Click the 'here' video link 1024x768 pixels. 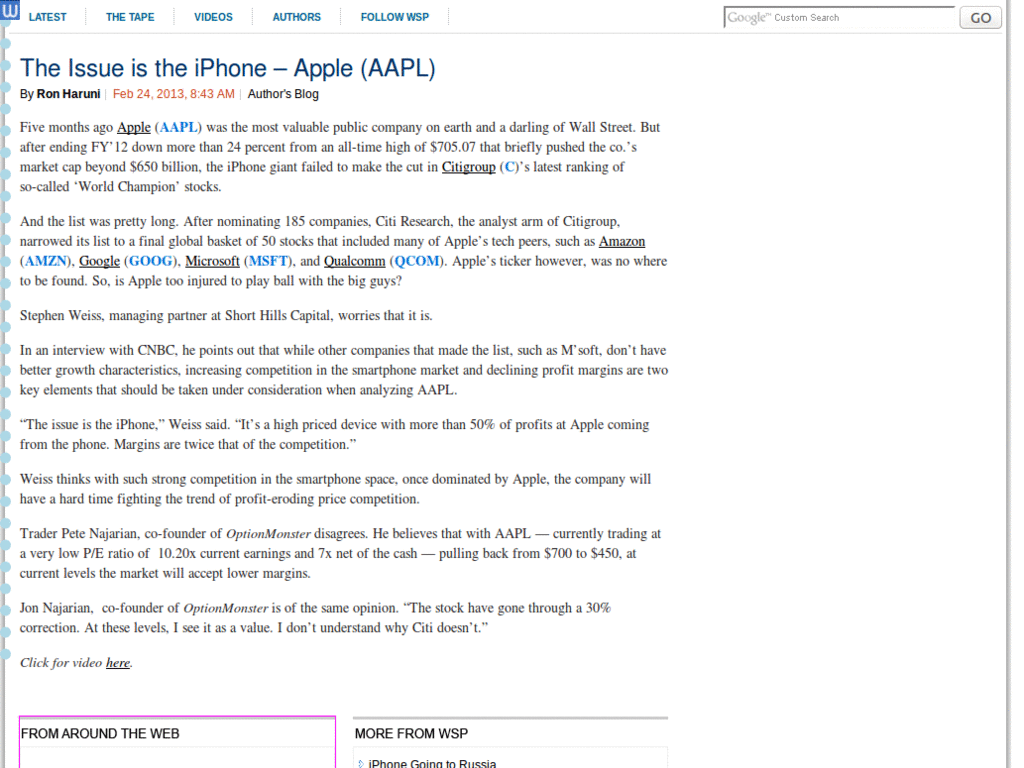pos(118,663)
